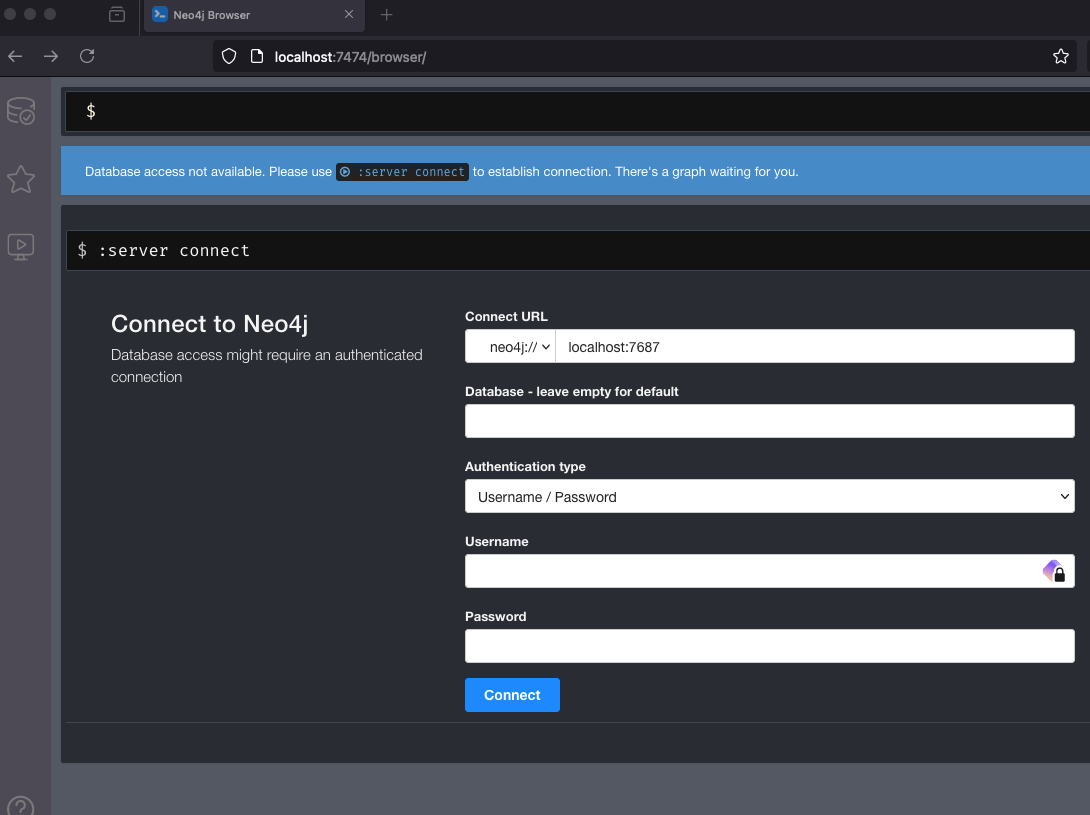Click the Database name input field
This screenshot has width=1090, height=815.
pyautogui.click(x=769, y=422)
